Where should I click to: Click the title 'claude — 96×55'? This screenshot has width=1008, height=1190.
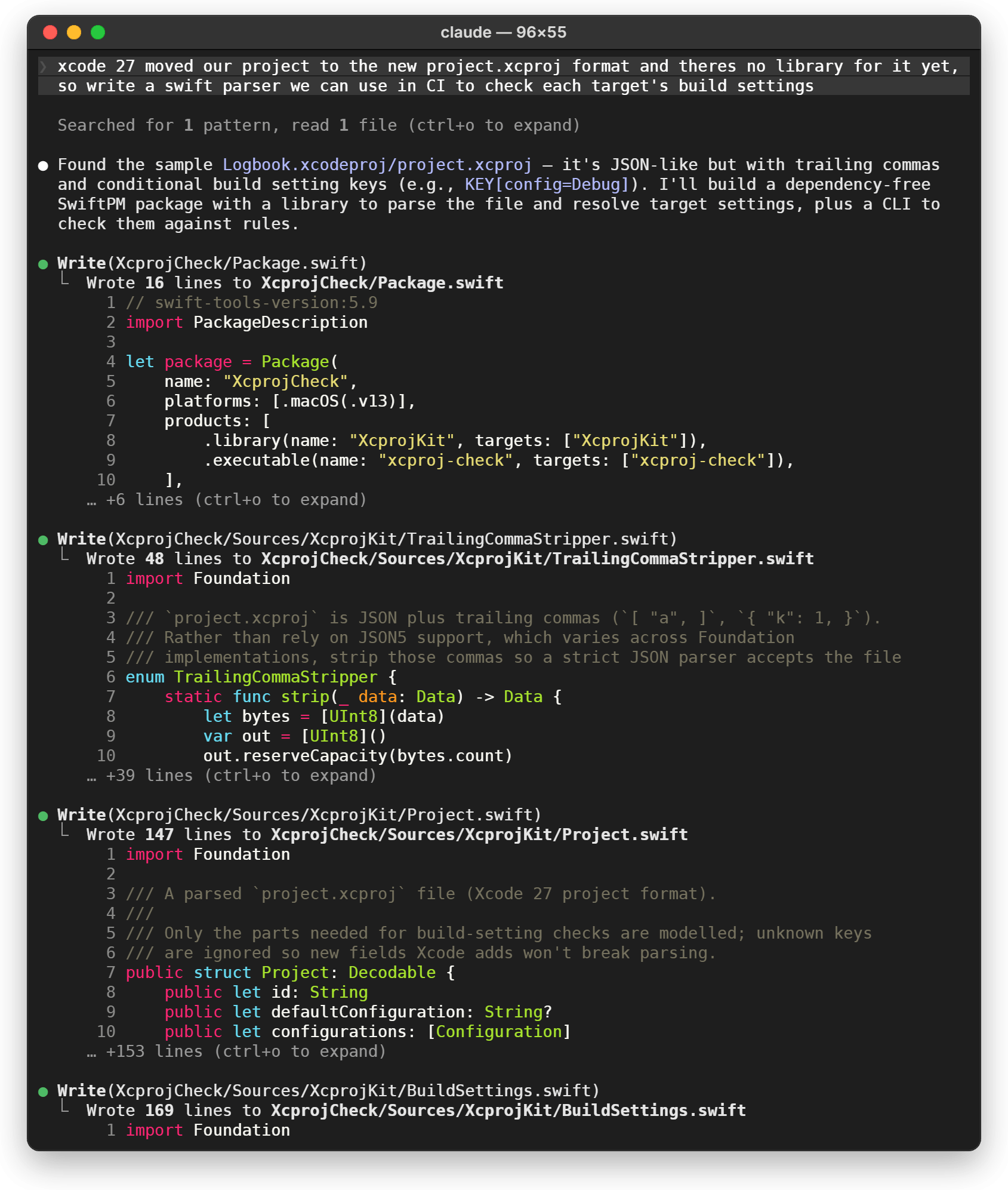coord(503,32)
